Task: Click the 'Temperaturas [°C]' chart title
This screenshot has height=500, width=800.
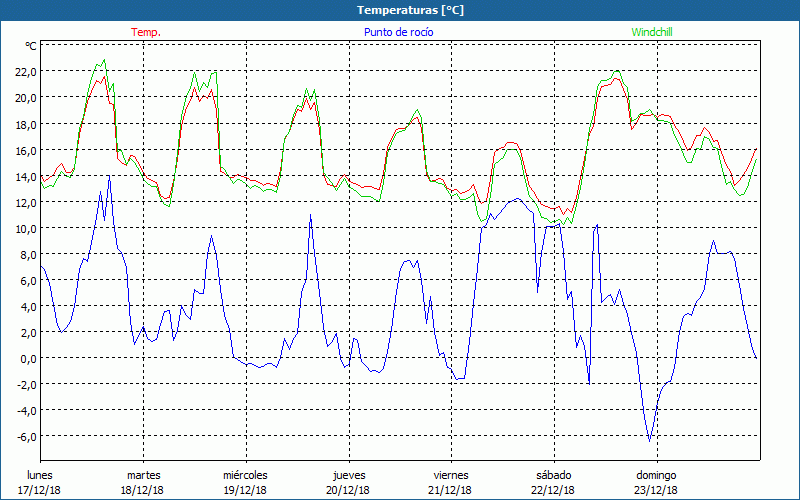Action: point(410,10)
